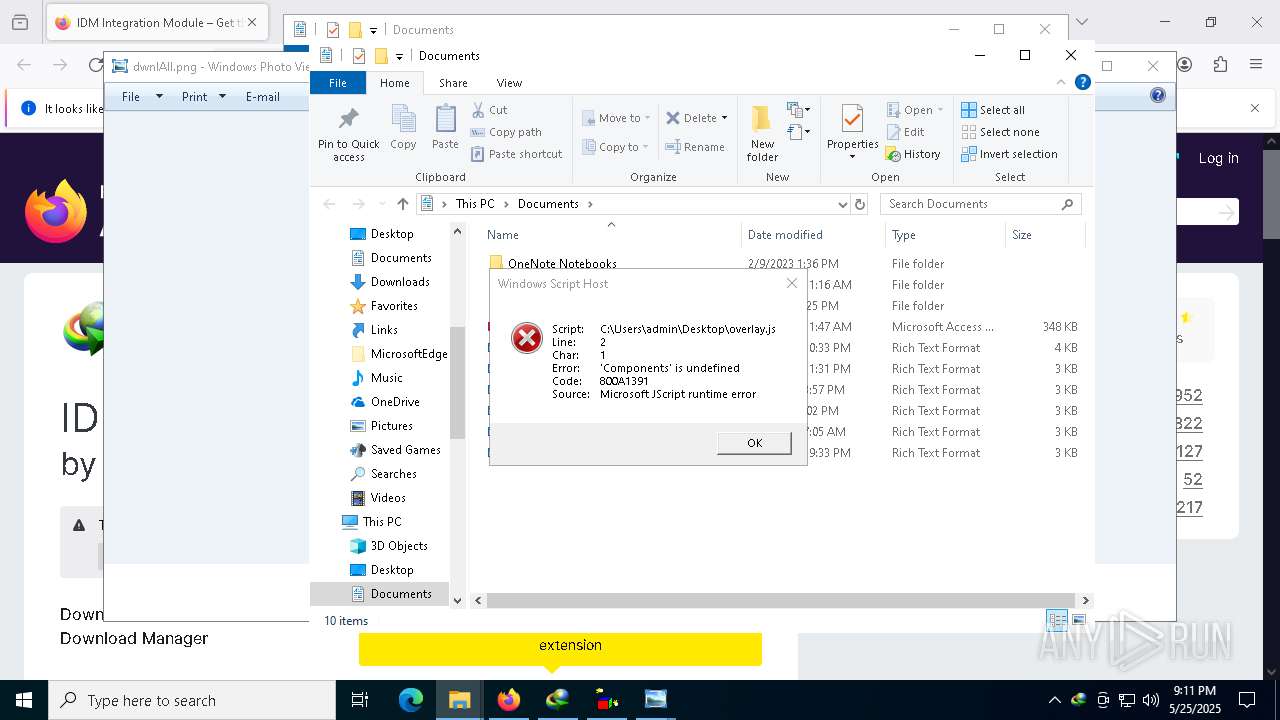Select Links in the navigation pane
1280x720 pixels.
tap(384, 330)
